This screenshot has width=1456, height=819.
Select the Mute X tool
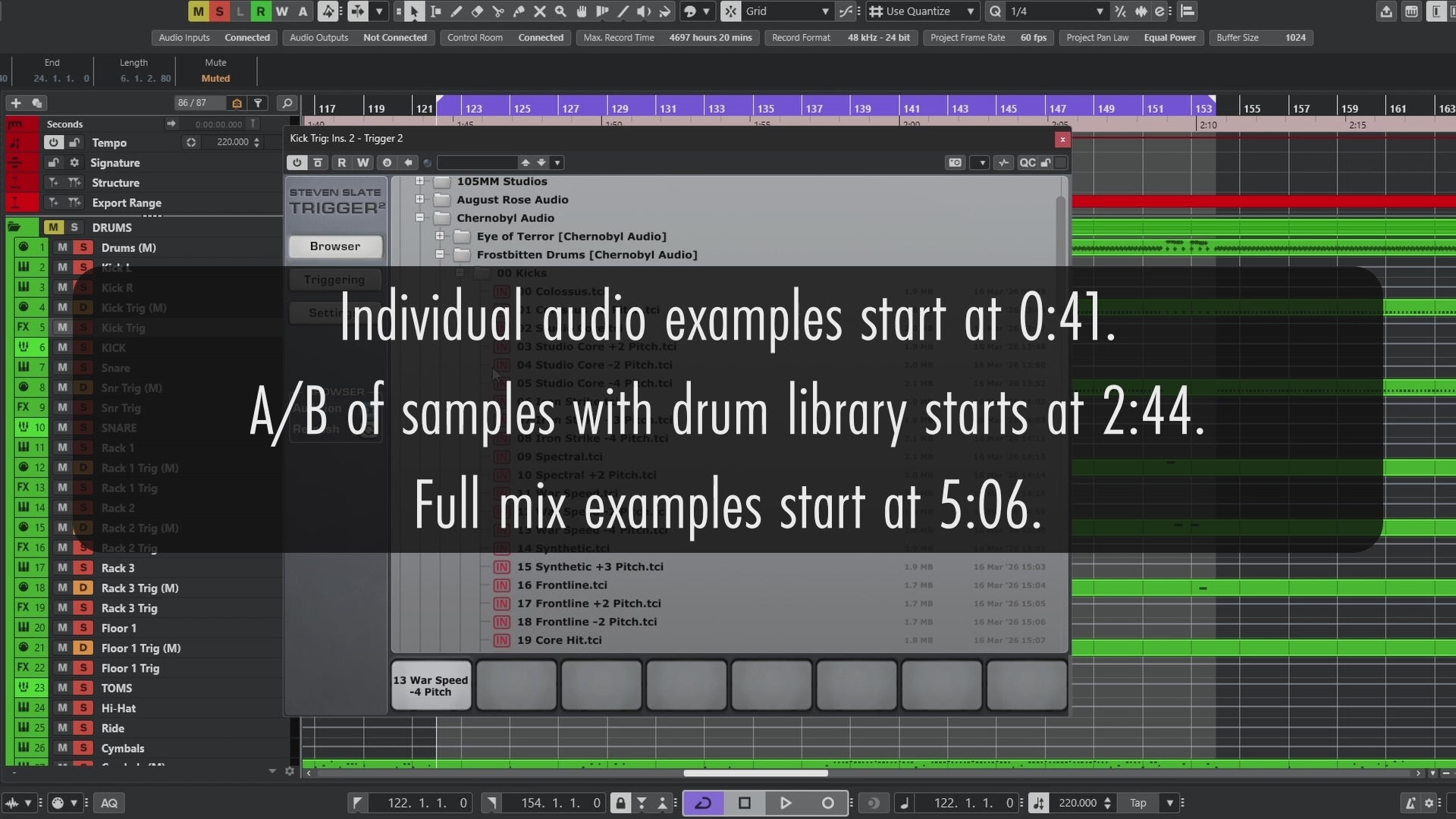540,11
